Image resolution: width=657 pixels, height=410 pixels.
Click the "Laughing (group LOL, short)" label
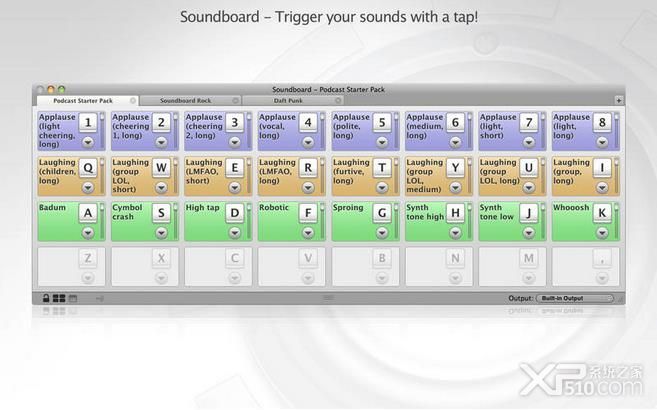tap(130, 176)
